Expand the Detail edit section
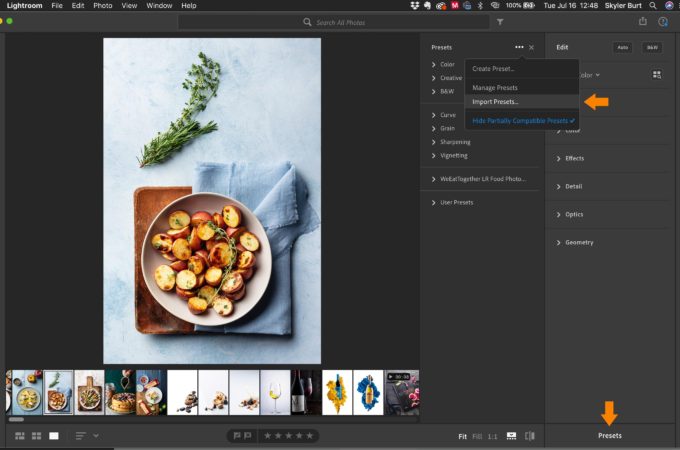Viewport: 680px width, 450px height. click(569, 186)
